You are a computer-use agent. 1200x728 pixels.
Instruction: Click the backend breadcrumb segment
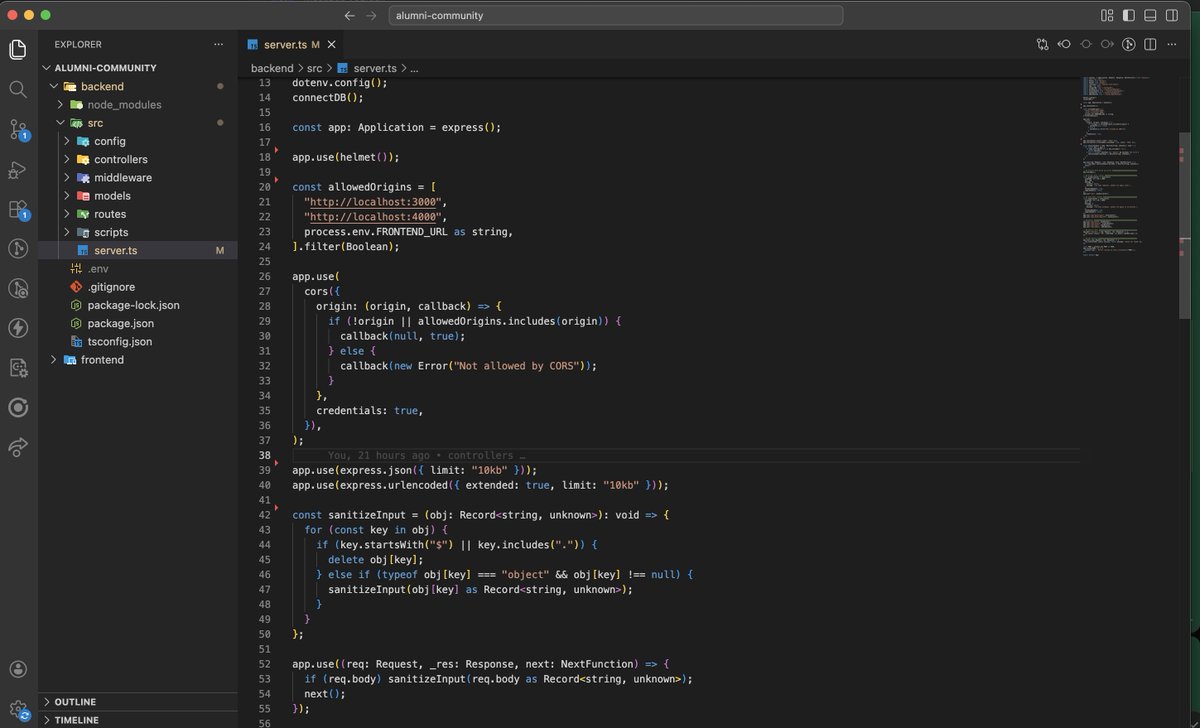272,68
